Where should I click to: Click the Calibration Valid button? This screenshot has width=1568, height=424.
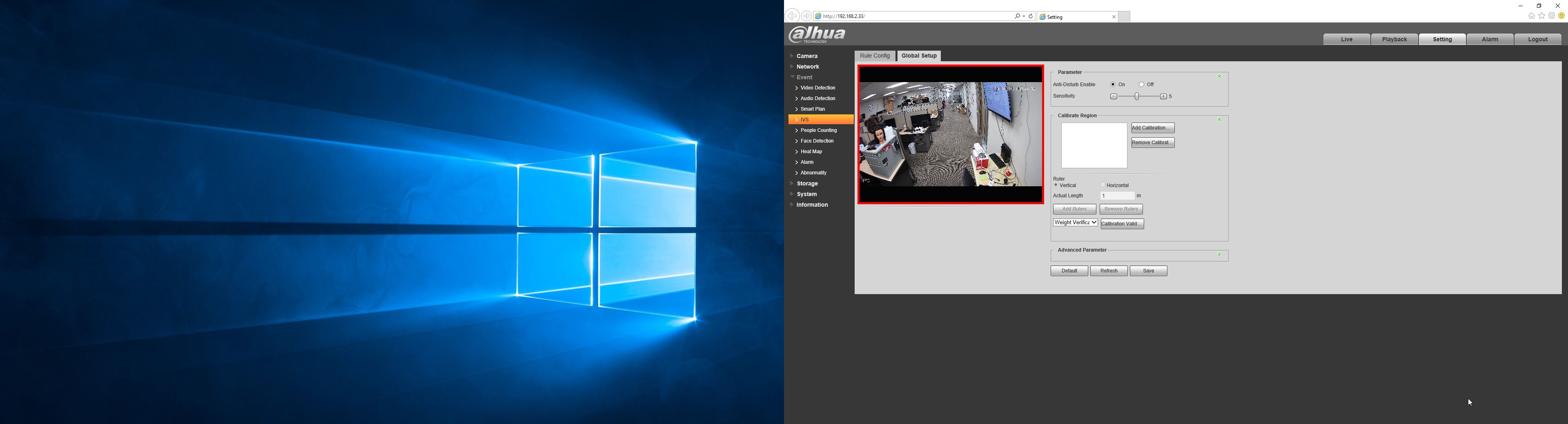click(x=1123, y=224)
